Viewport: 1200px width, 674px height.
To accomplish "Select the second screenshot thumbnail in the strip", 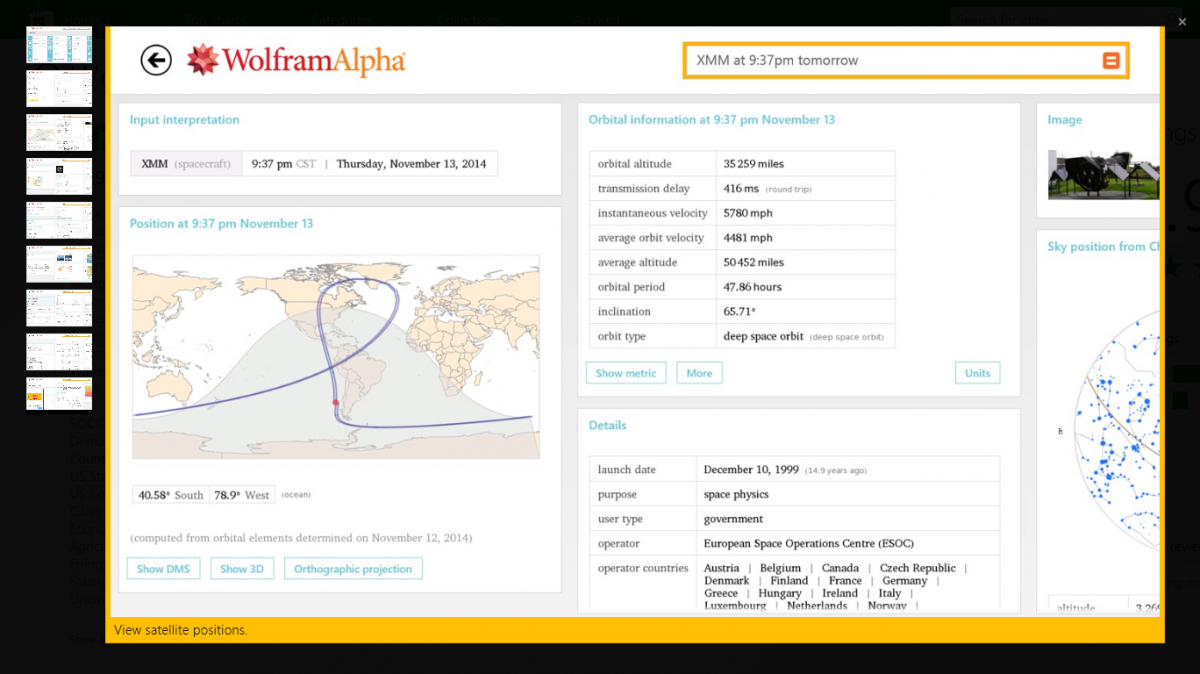I will click(59, 89).
